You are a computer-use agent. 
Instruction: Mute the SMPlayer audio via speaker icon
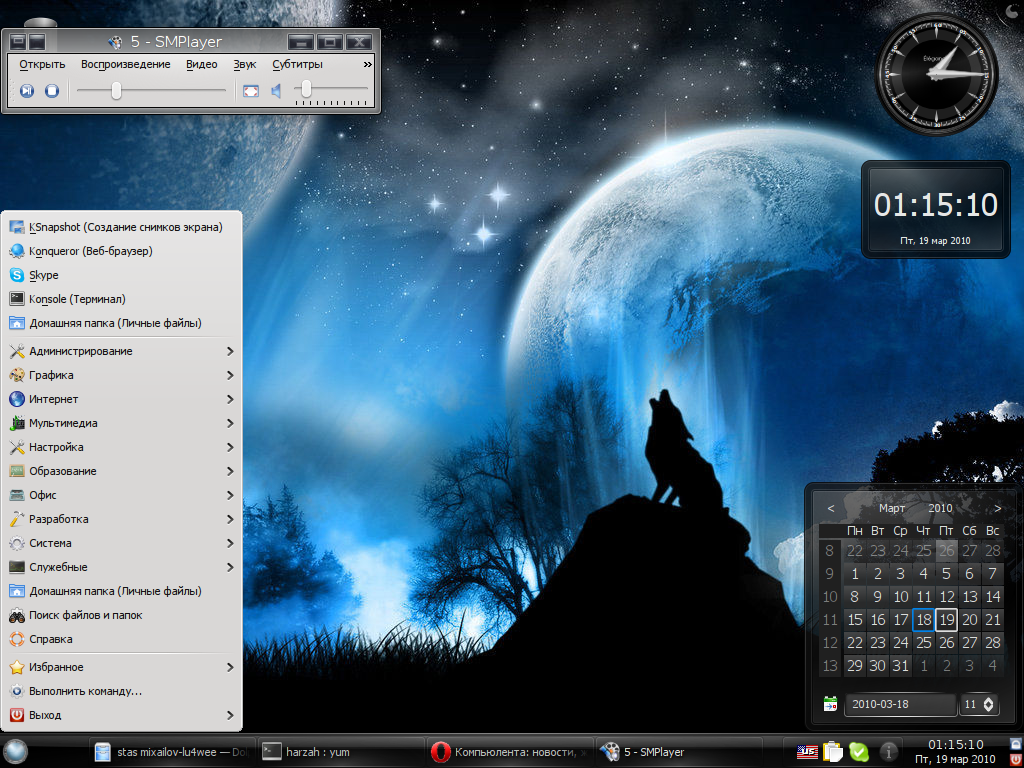[276, 91]
